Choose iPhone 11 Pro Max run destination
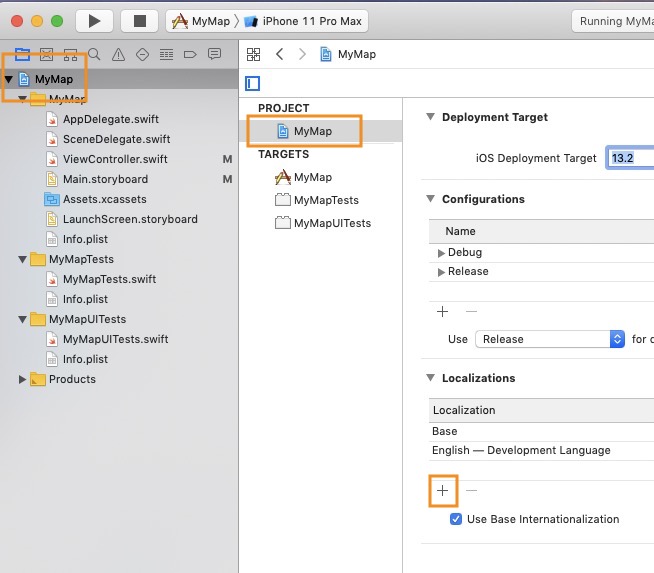Image resolution: width=654 pixels, height=573 pixels. click(303, 21)
